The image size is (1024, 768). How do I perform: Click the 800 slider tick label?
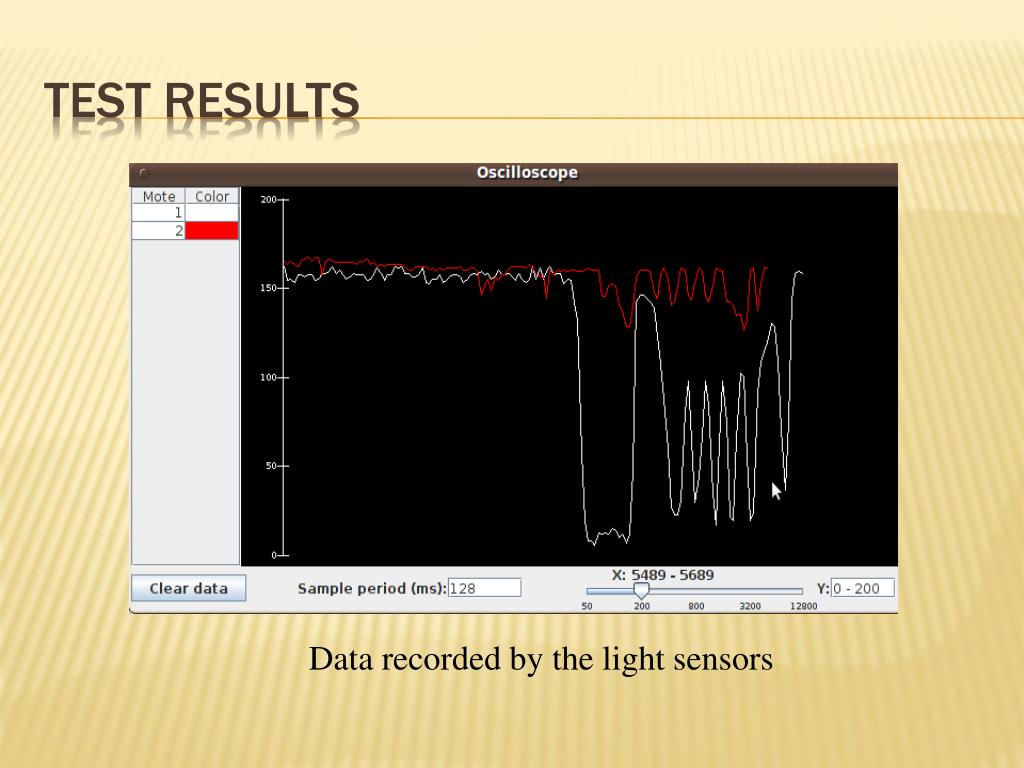696,606
